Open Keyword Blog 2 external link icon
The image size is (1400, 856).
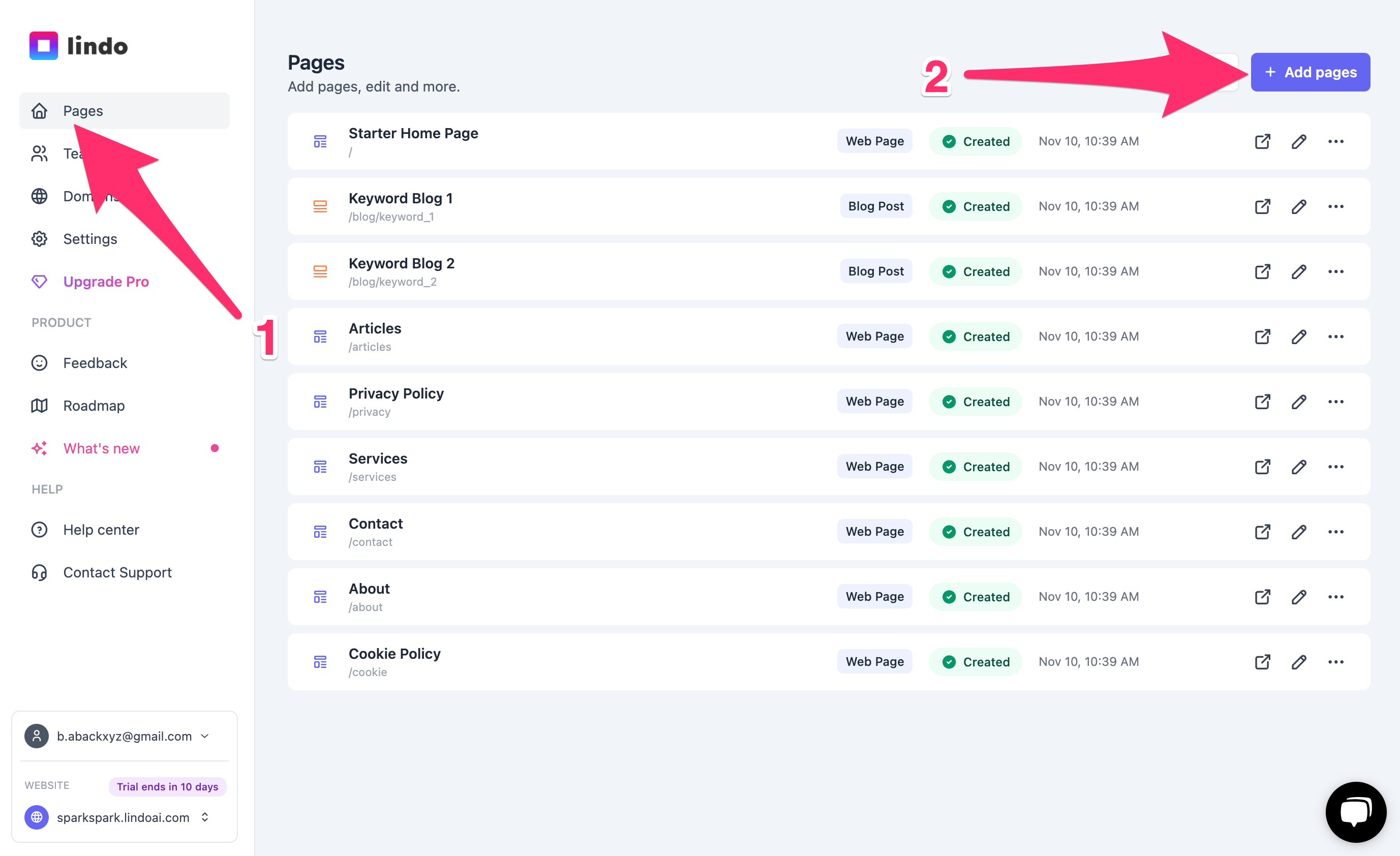[x=1263, y=271]
